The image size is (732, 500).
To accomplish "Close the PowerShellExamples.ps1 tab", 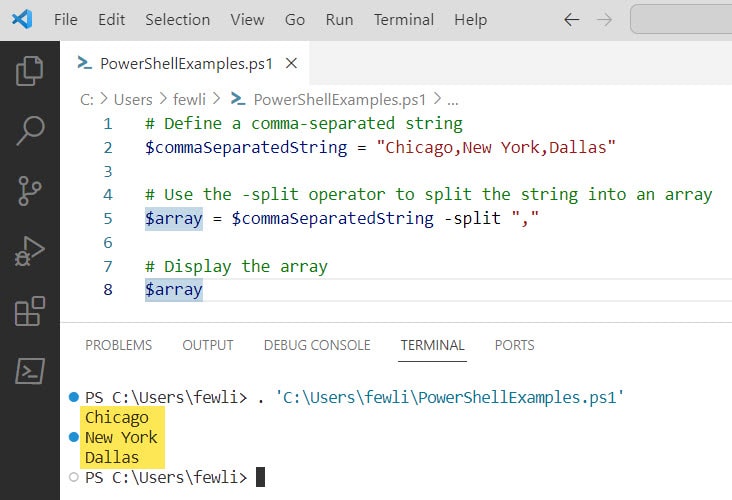I will click(291, 63).
